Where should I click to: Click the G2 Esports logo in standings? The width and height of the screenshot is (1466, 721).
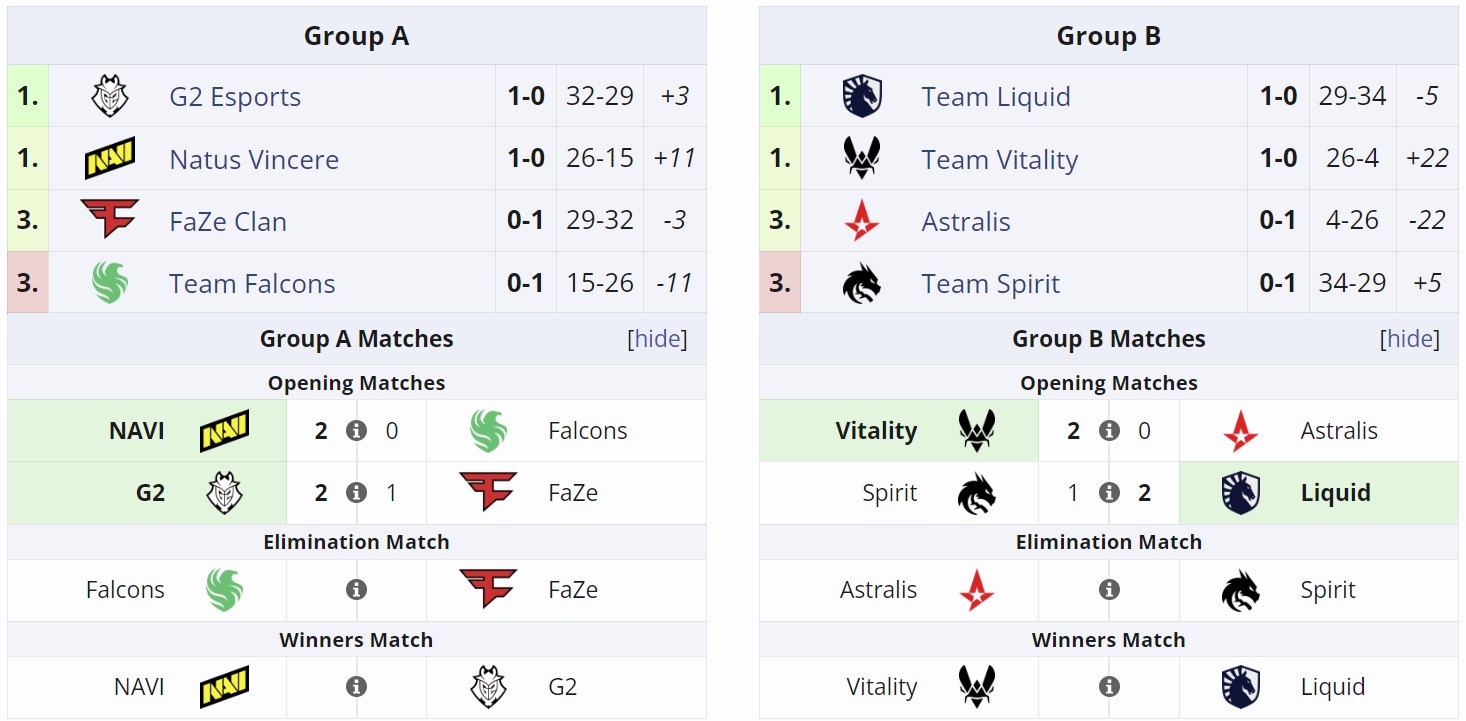pos(109,97)
